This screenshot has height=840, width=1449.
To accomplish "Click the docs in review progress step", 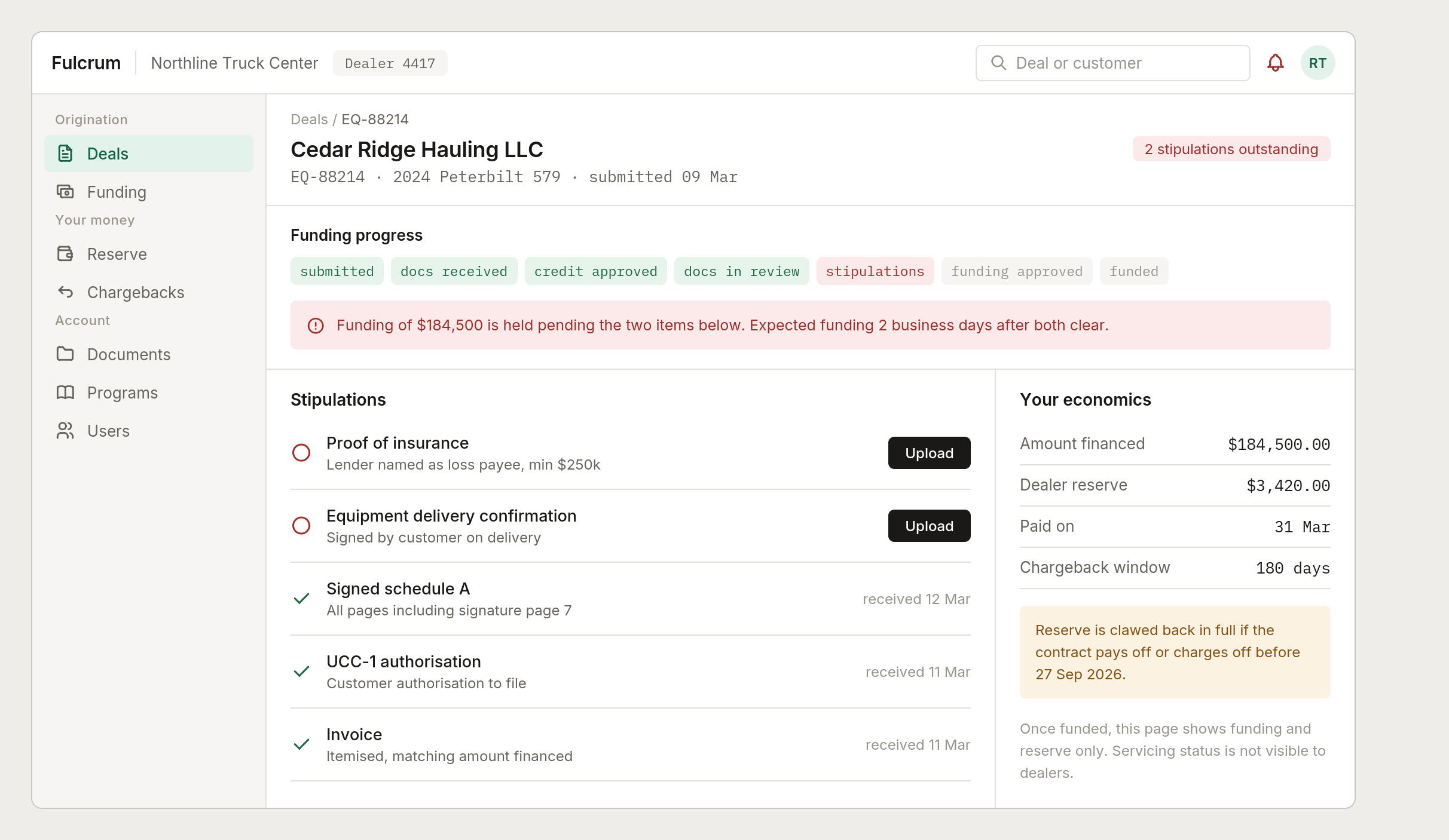I will [x=741, y=271].
